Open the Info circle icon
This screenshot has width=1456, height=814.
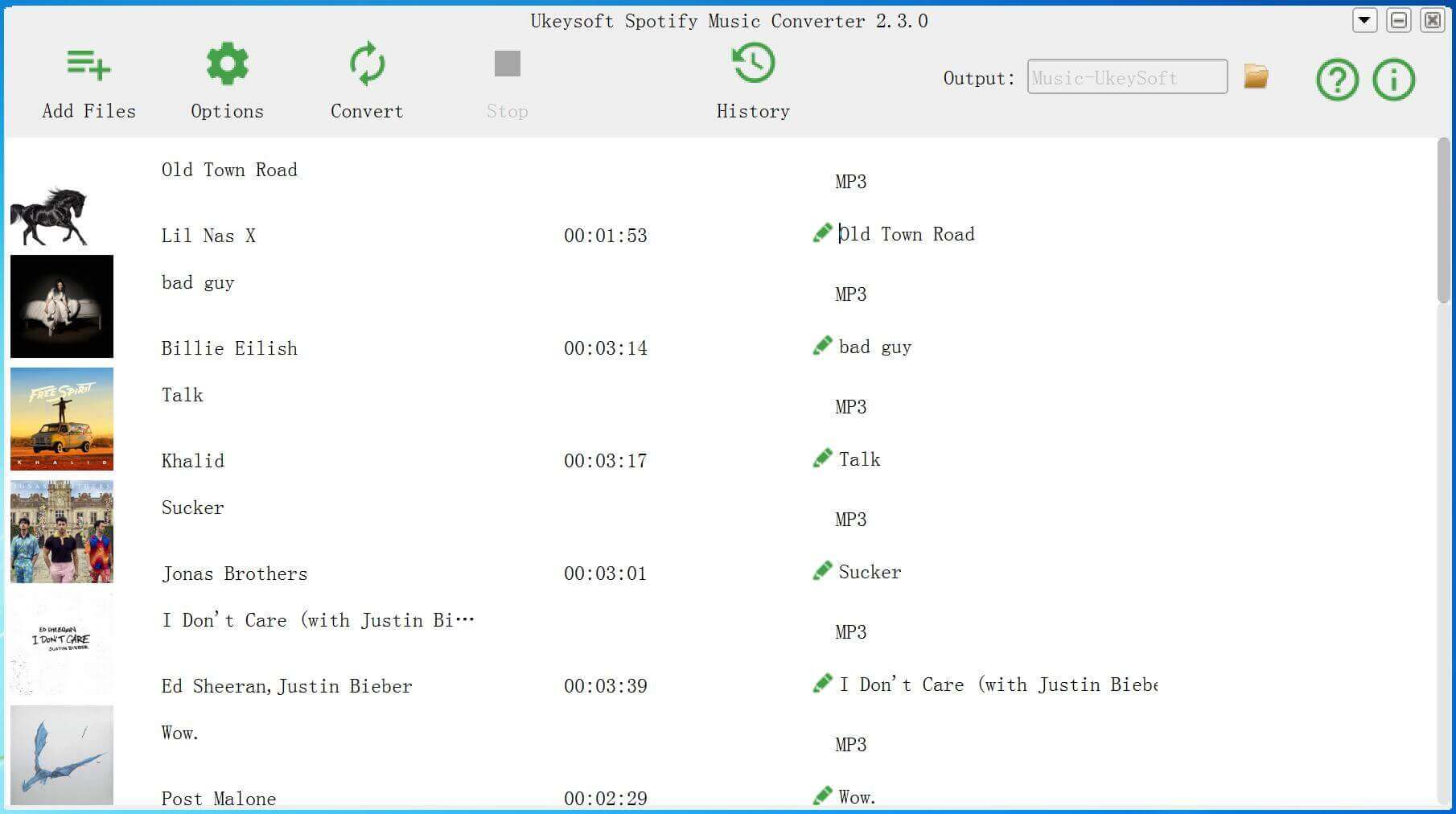click(1393, 80)
